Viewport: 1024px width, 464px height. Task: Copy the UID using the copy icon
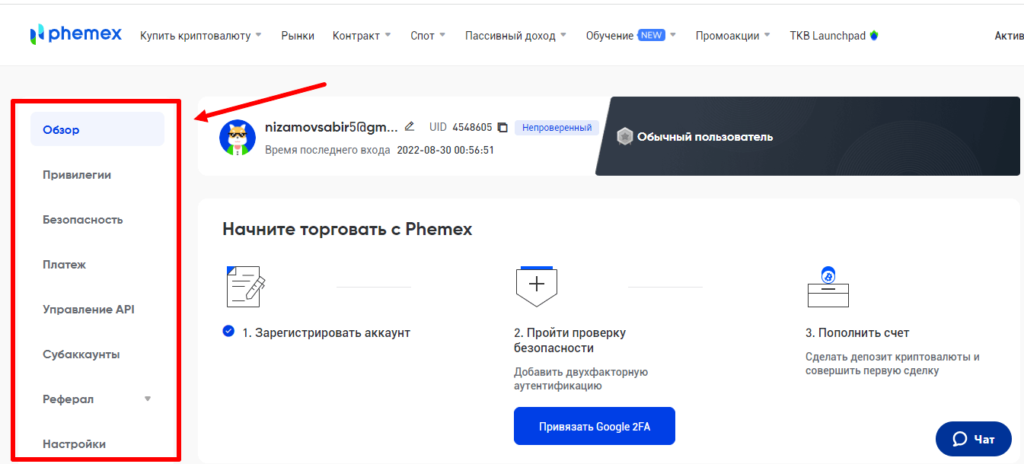click(503, 128)
